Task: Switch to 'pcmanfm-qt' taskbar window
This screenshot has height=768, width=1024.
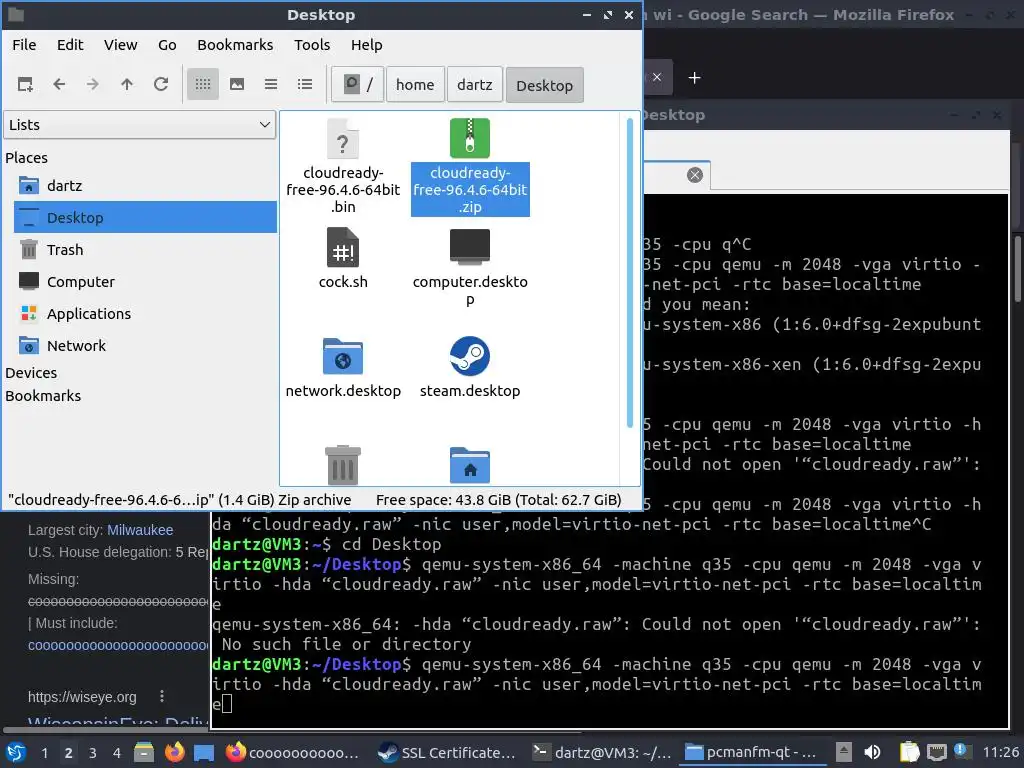Action: click(x=751, y=753)
